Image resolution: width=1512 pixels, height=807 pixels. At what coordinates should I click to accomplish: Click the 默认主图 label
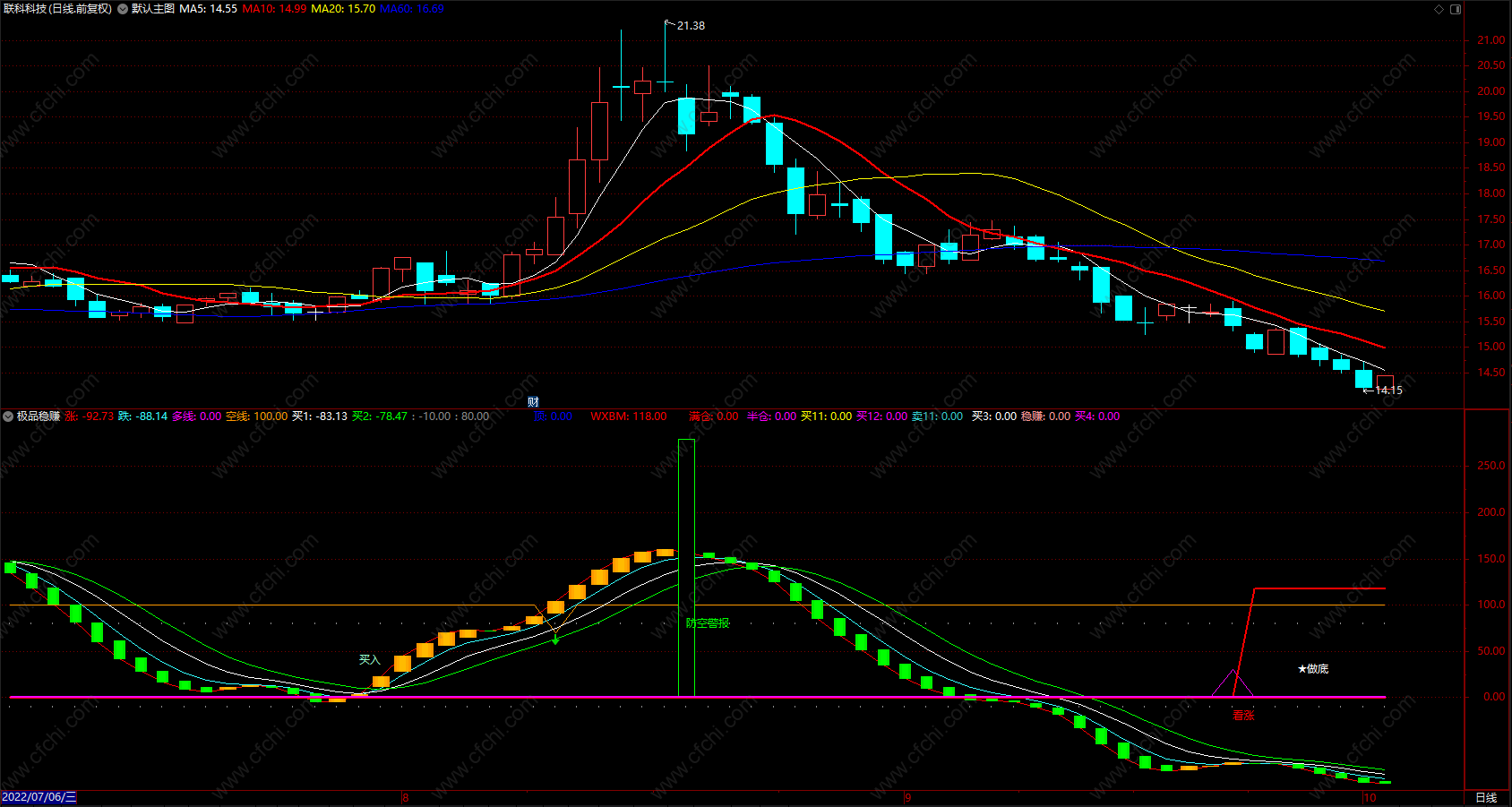click(153, 9)
